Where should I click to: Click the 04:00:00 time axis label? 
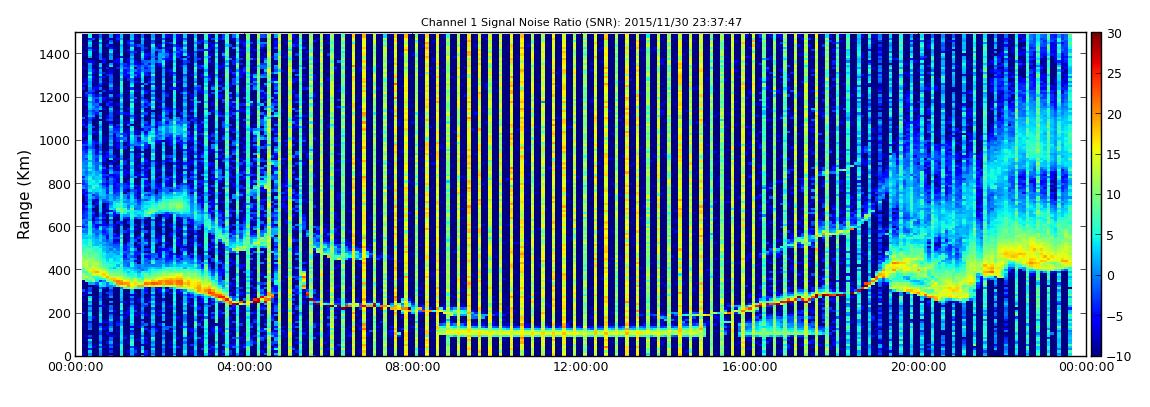click(244, 367)
